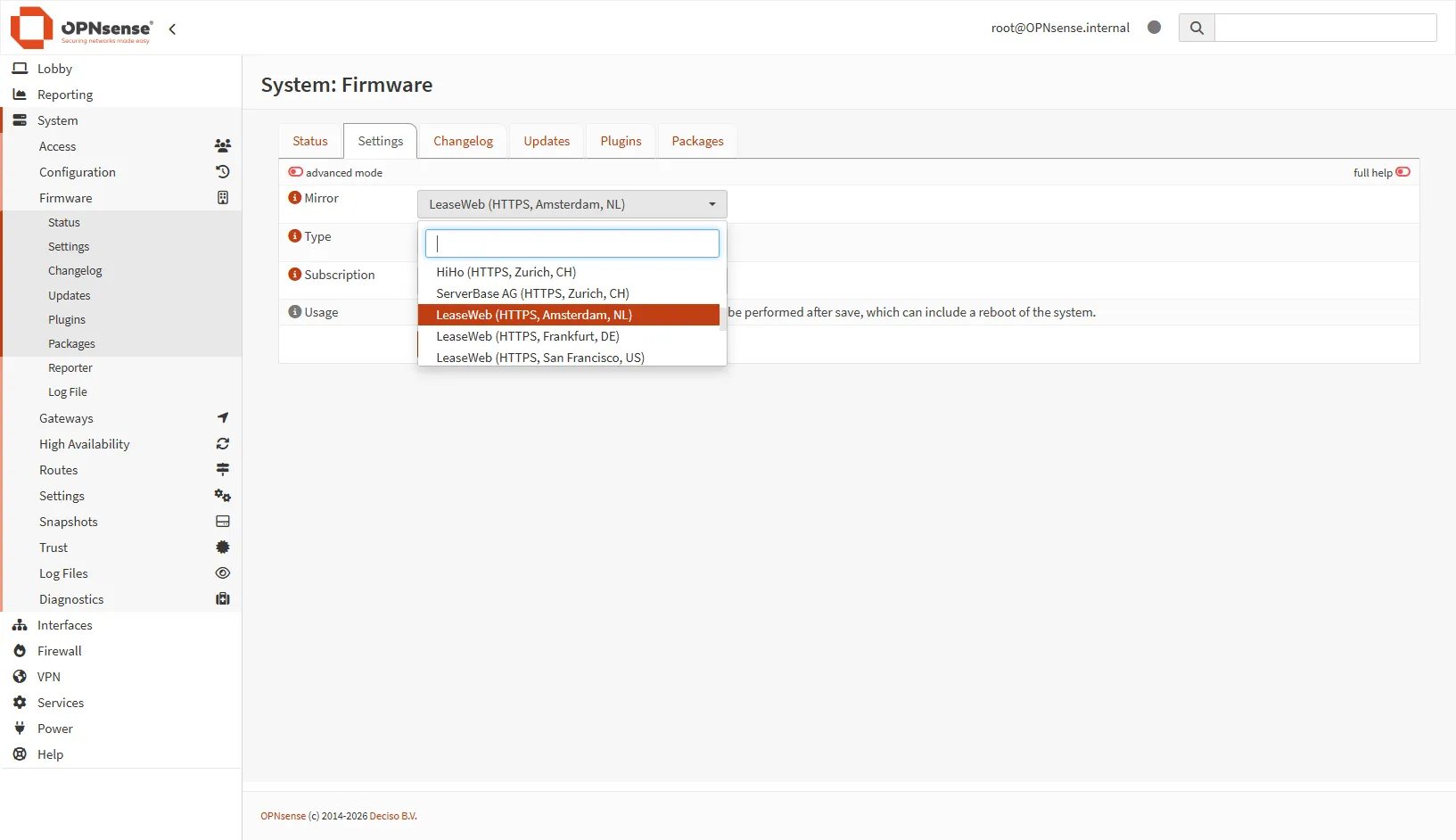This screenshot has width=1456, height=840.
Task: Click the search magnifier icon
Action: pyautogui.click(x=1197, y=28)
